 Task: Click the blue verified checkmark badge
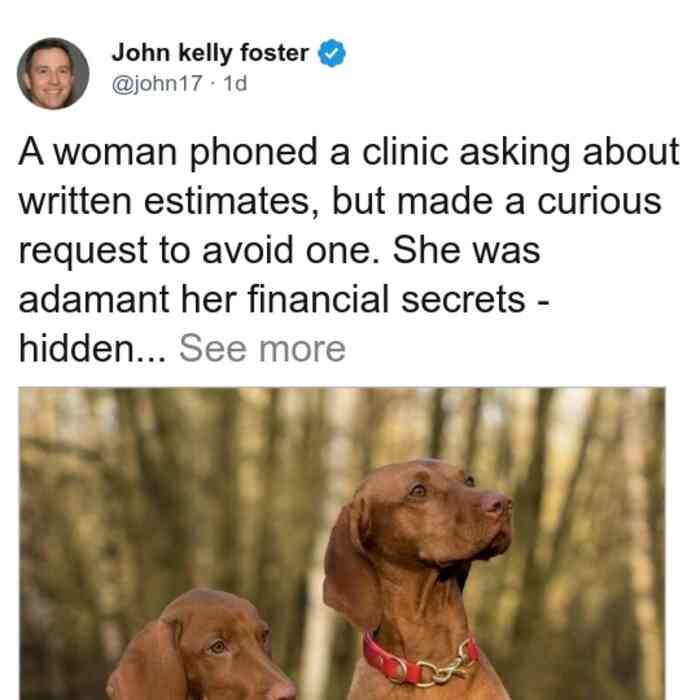[331, 53]
